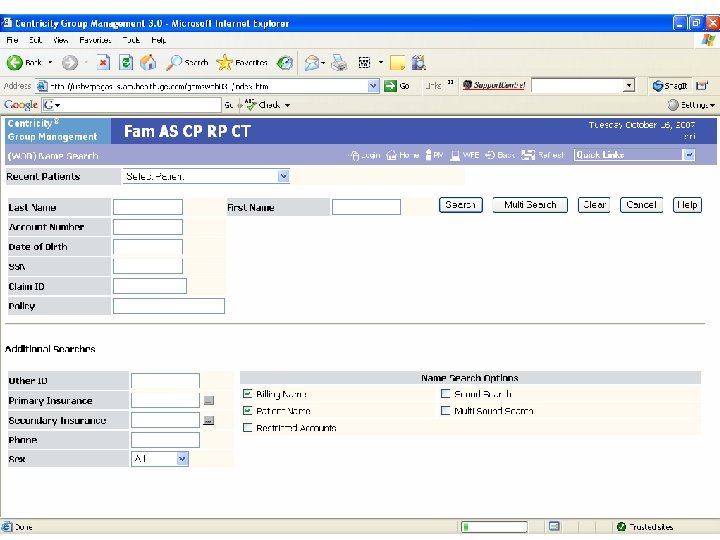This screenshot has height=540, width=720.
Task: Click the Last Name input field
Action: 148,207
